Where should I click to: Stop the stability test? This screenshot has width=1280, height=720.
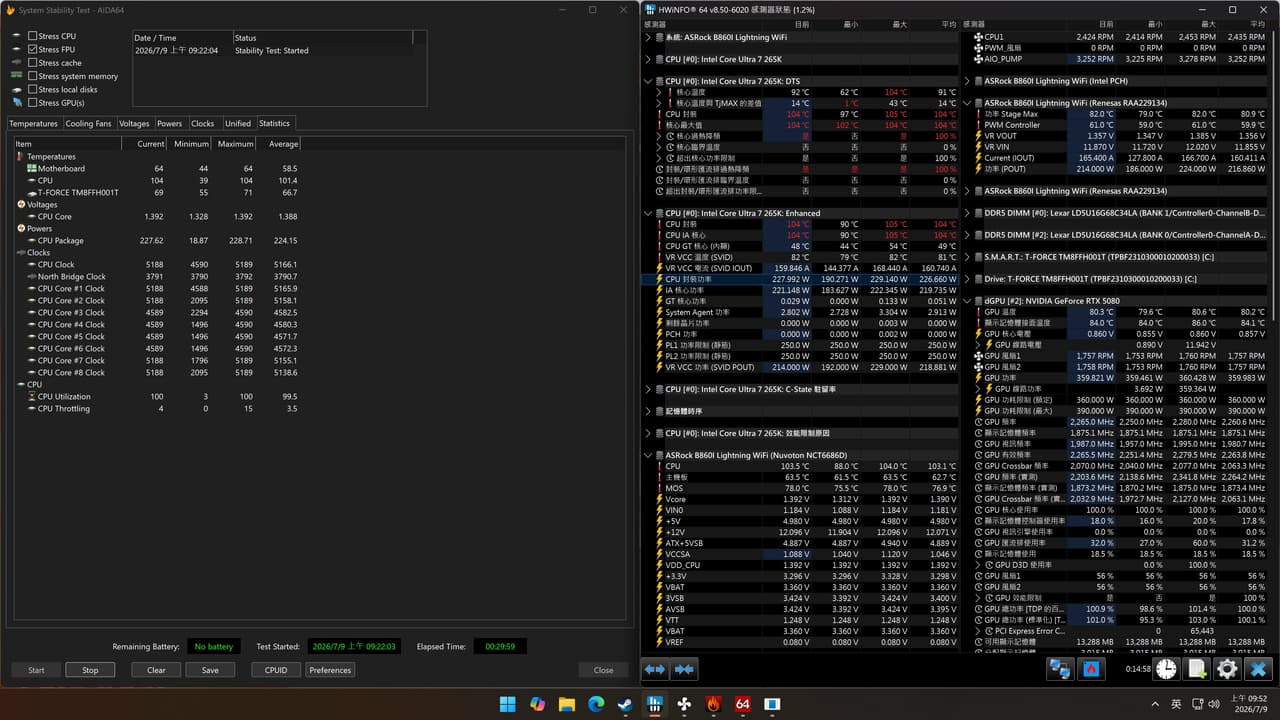click(90, 670)
